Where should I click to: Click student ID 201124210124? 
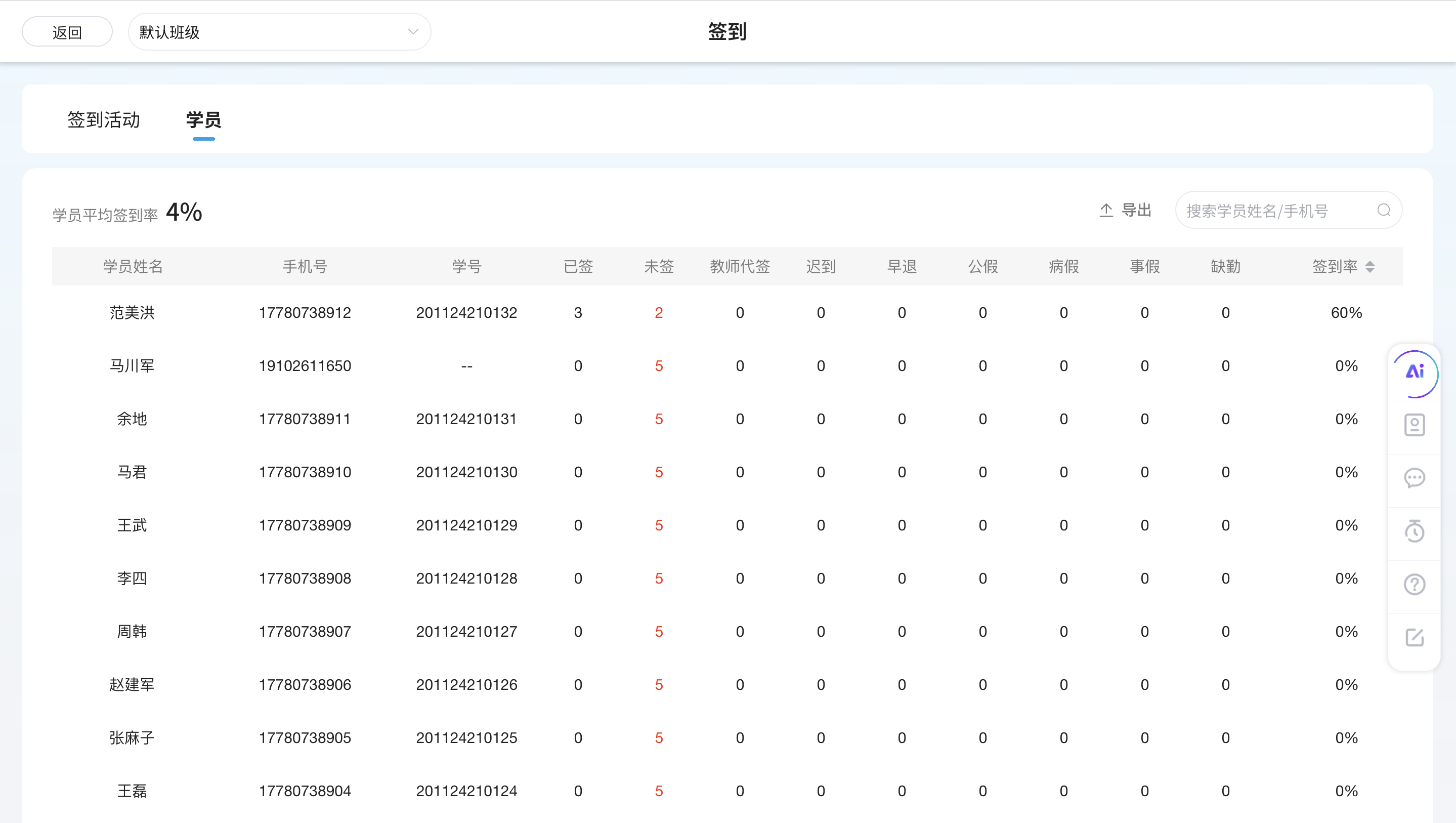[x=467, y=791]
